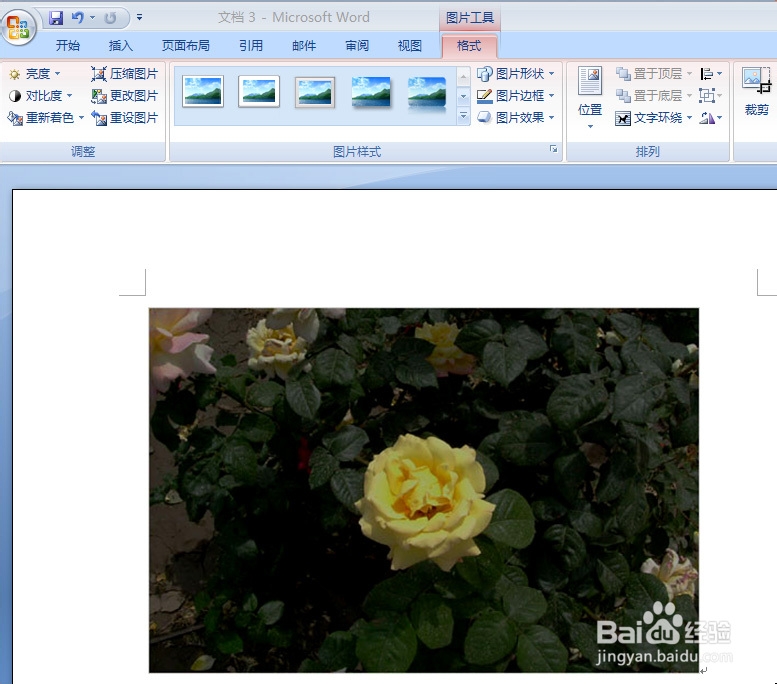
Task: Apply the second picture style thumbnail
Action: 259,91
